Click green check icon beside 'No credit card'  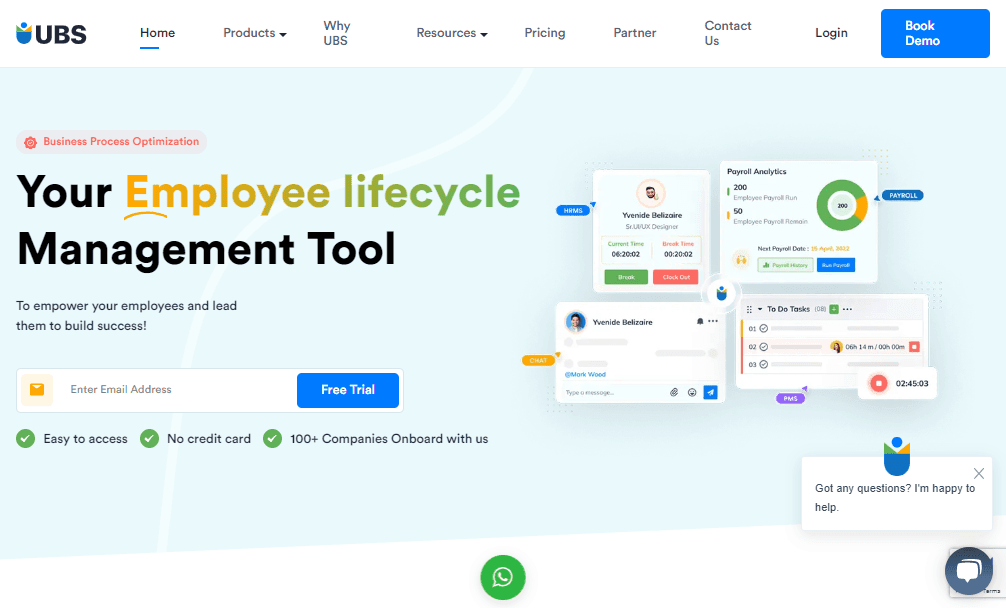149,439
